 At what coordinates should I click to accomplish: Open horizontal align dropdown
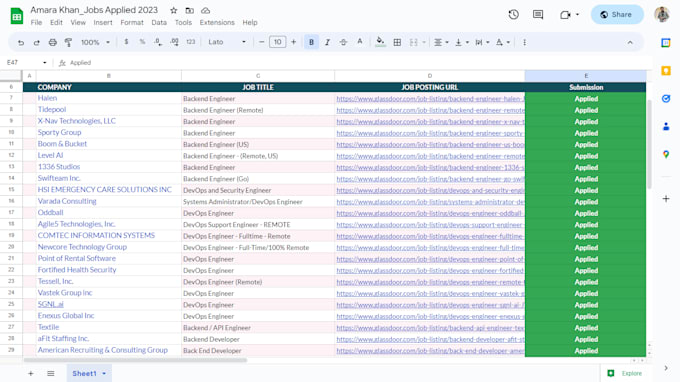(x=441, y=42)
